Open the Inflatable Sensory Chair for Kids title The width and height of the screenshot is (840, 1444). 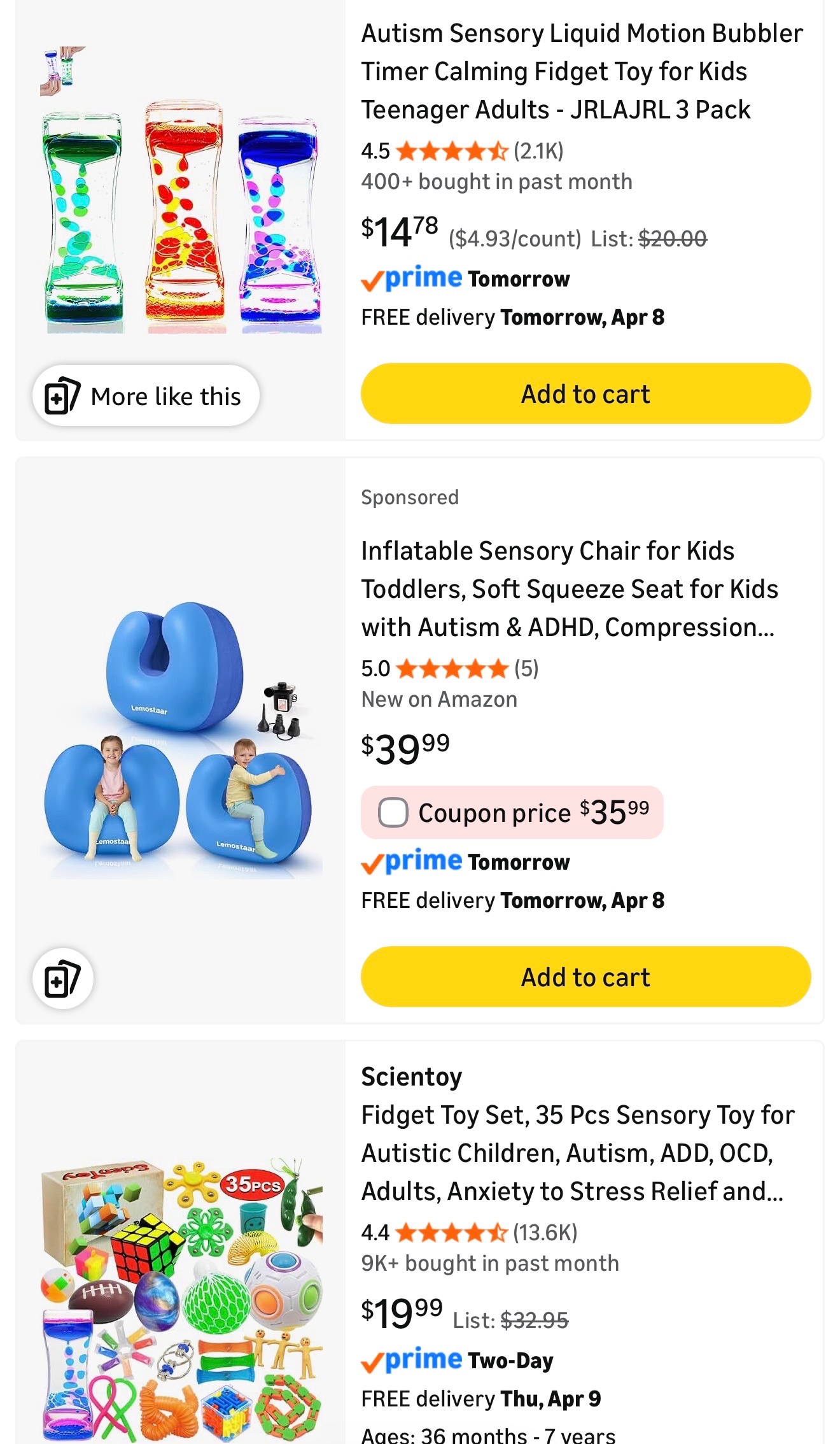(569, 589)
